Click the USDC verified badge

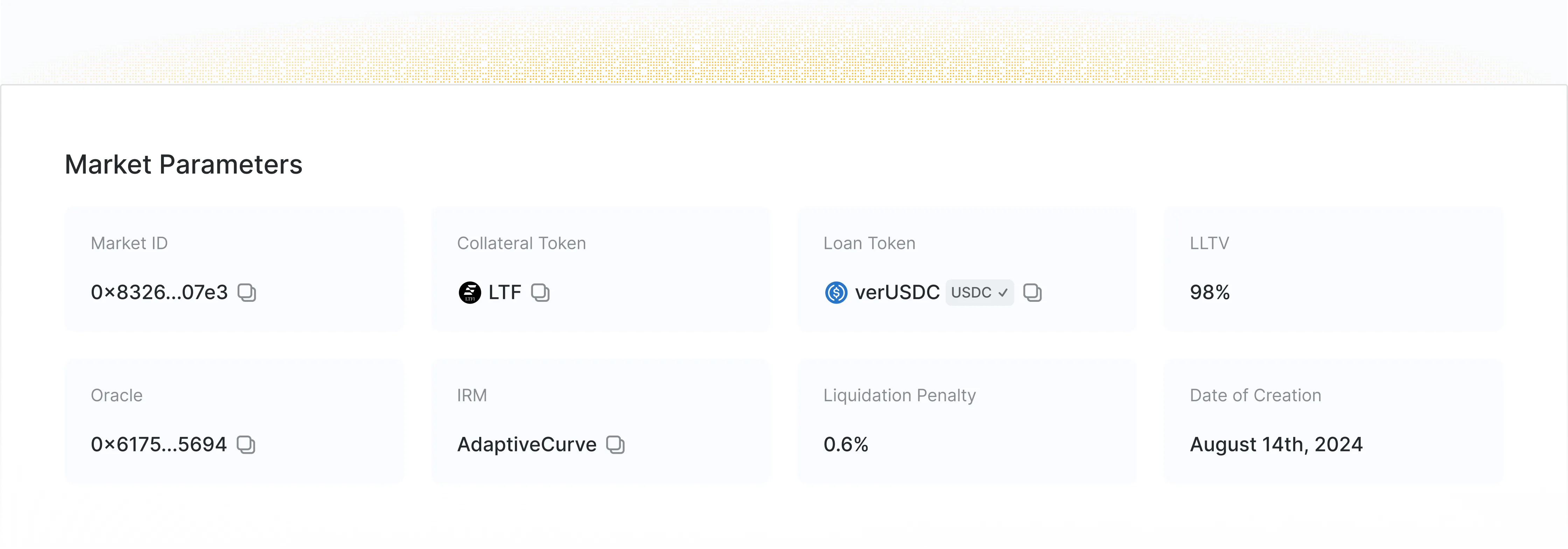(x=979, y=293)
